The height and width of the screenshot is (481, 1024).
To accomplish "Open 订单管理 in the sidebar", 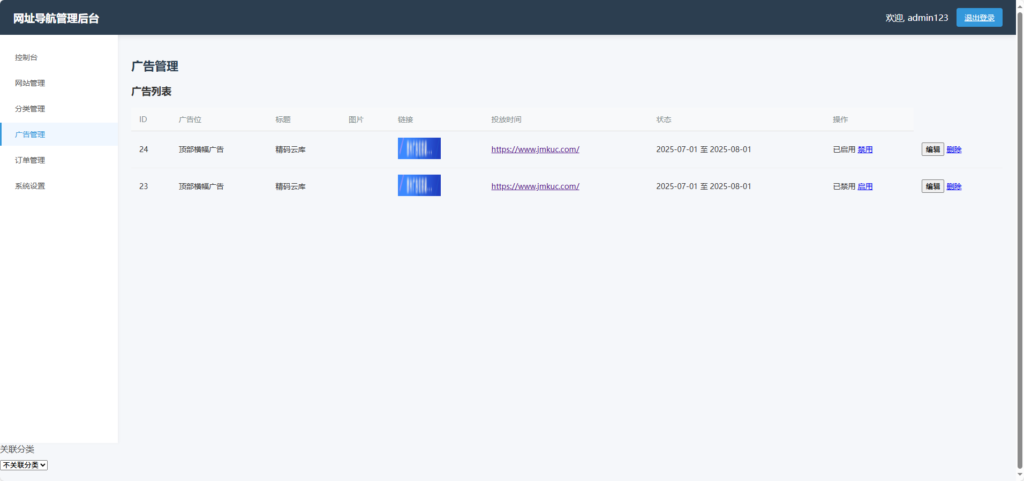I will point(30,160).
